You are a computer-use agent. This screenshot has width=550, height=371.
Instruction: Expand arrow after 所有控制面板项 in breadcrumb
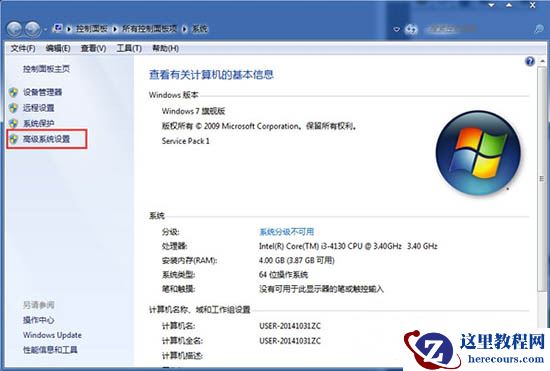pyautogui.click(x=185, y=29)
